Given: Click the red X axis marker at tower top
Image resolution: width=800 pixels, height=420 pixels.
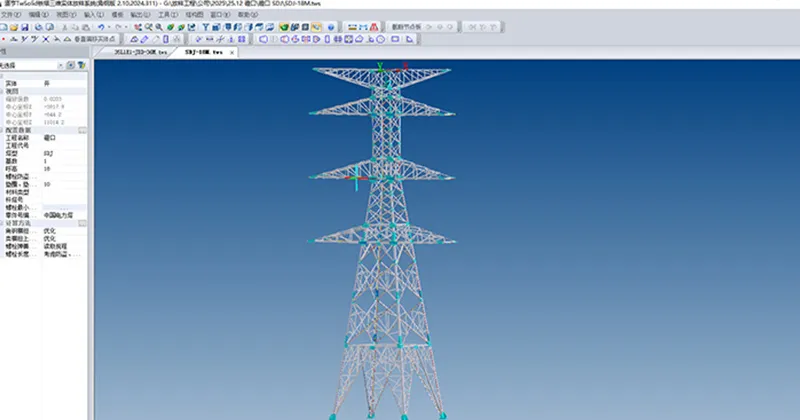Looking at the screenshot, I should 405,66.
